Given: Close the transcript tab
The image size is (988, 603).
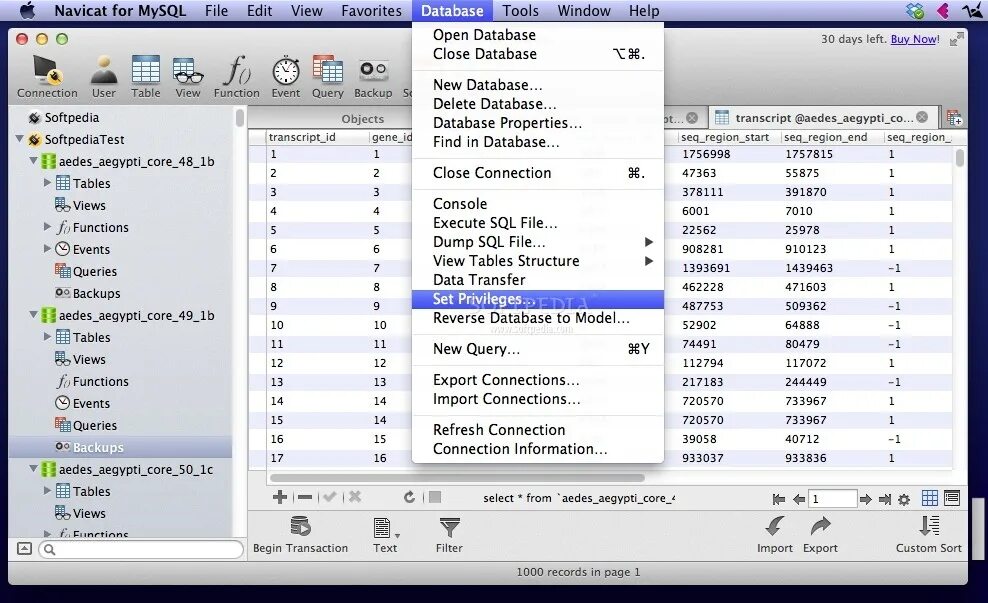Looking at the screenshot, I should pyautogui.click(x=922, y=117).
